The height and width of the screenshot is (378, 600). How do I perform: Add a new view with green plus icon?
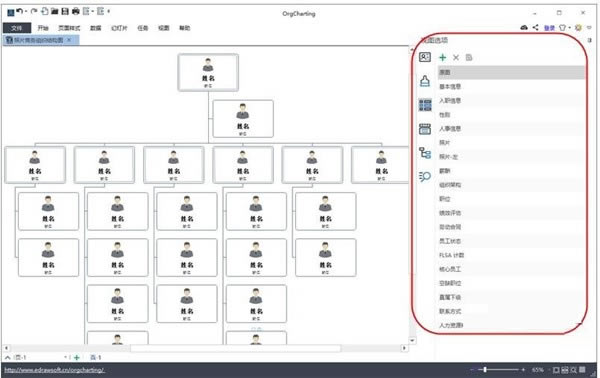443,57
